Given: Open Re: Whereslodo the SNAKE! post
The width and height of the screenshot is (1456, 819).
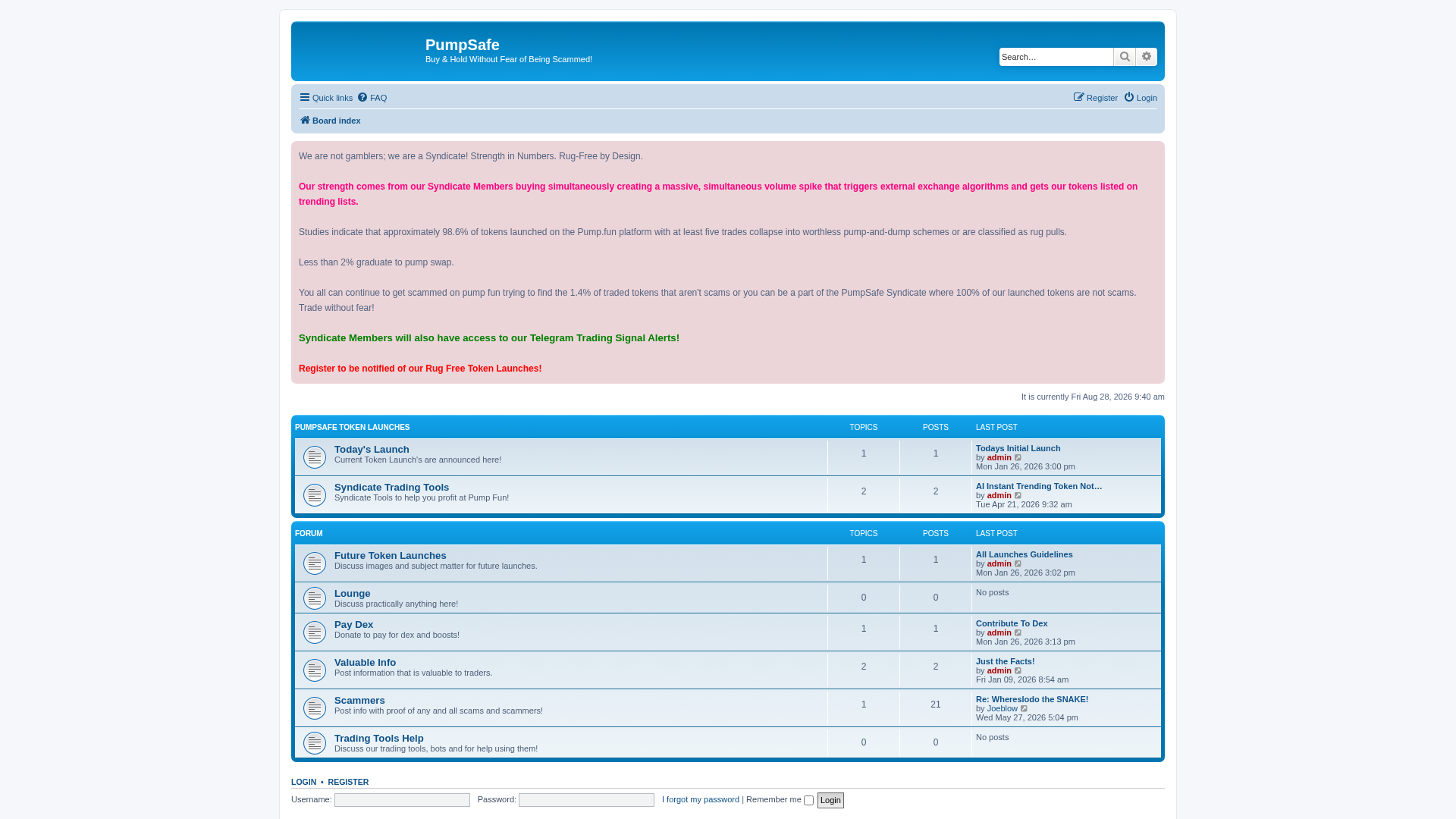Looking at the screenshot, I should 1031,699.
